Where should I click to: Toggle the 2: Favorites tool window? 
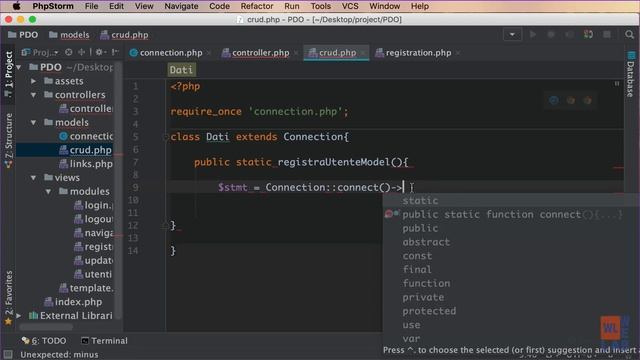9,298
